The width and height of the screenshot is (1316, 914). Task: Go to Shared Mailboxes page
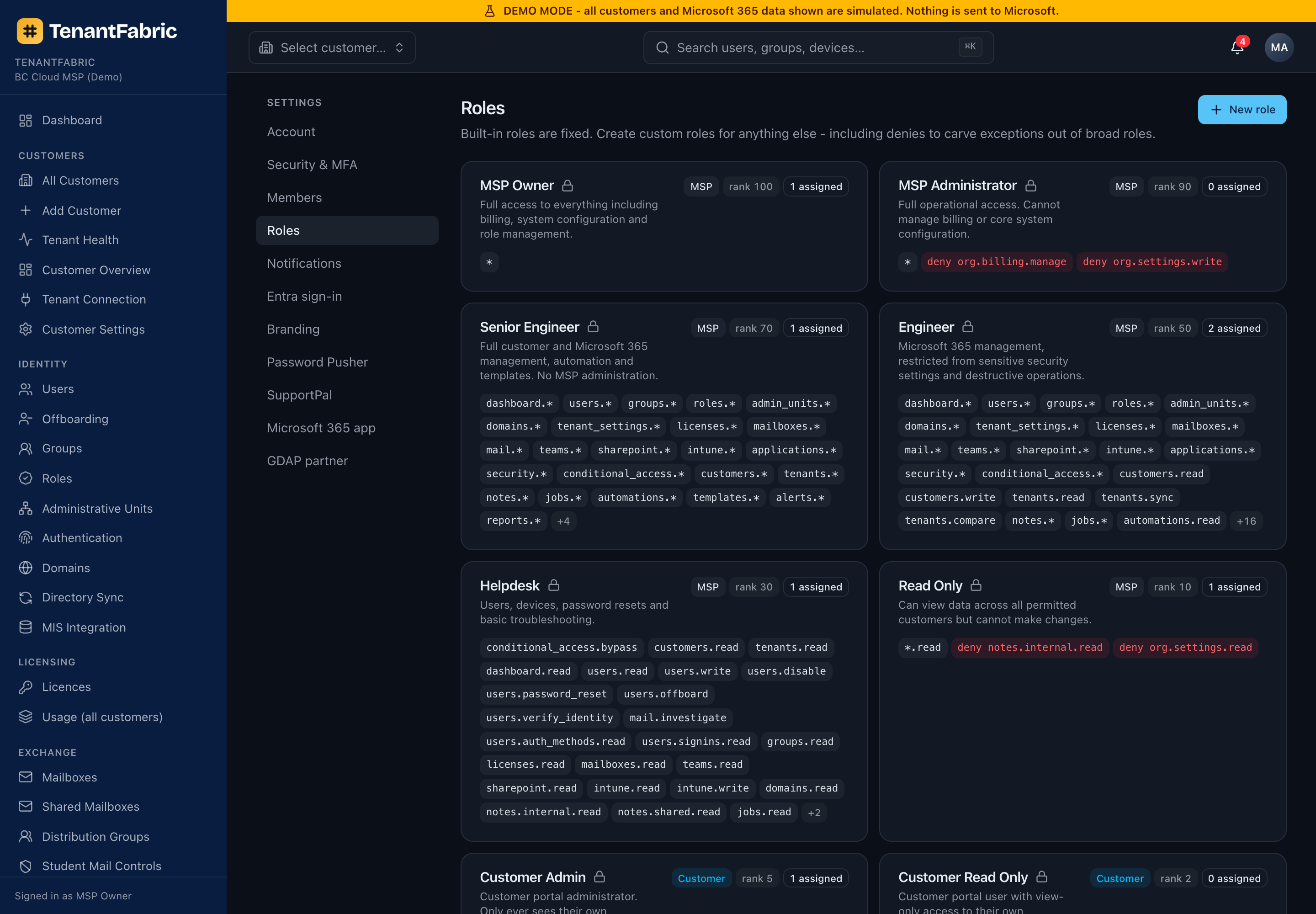[x=90, y=806]
